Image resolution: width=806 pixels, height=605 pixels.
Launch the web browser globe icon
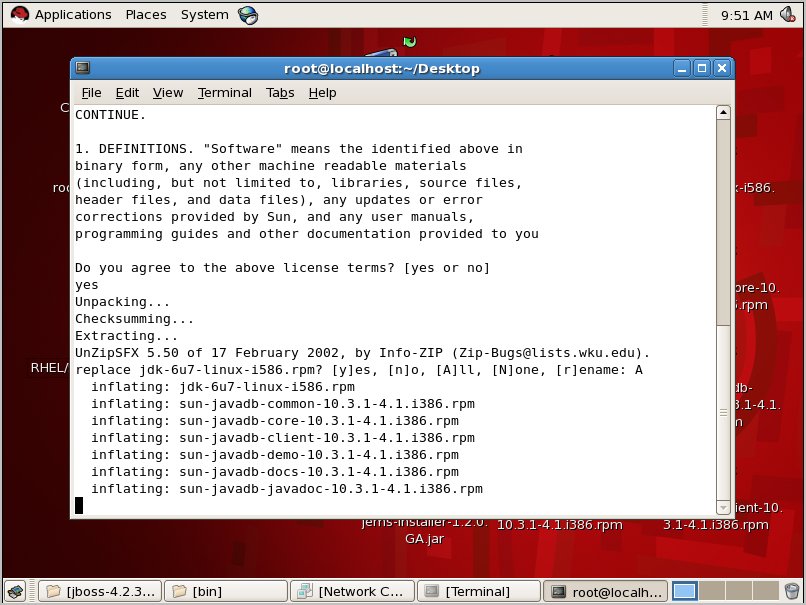click(x=248, y=15)
